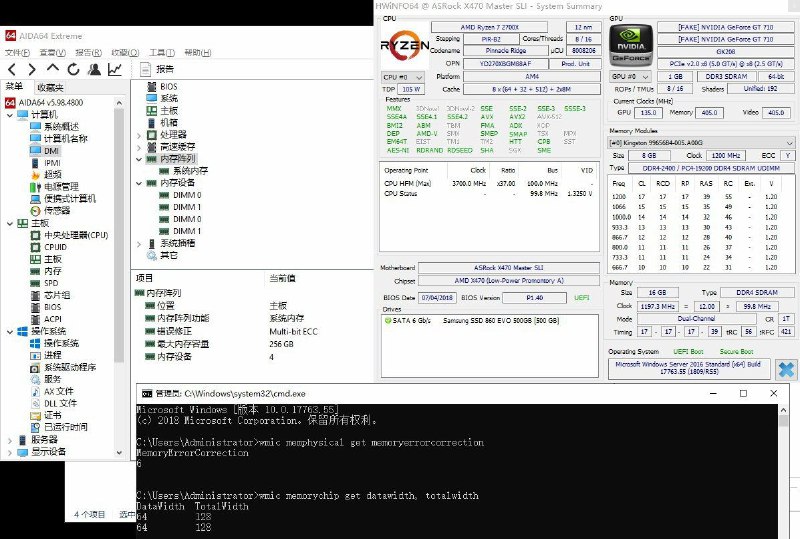Image resolution: width=800 pixels, height=539 pixels.
Task: Open the 超频 overclock item
Action: pos(53,175)
